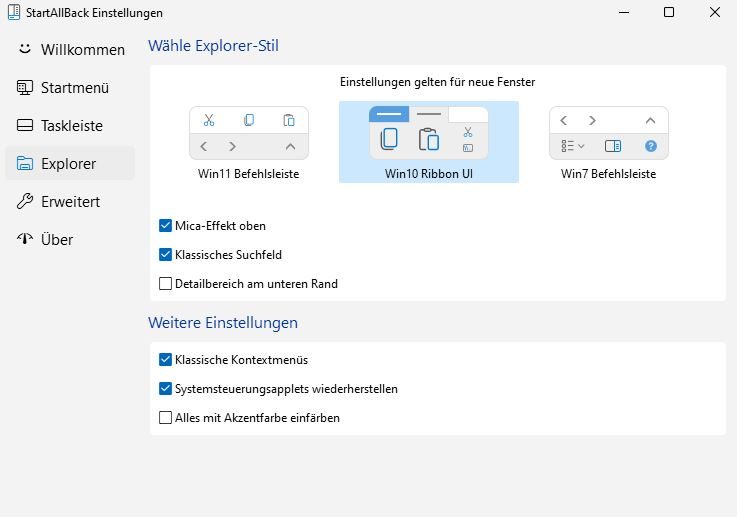Click the up chevron in Win11 preview

click(x=290, y=146)
